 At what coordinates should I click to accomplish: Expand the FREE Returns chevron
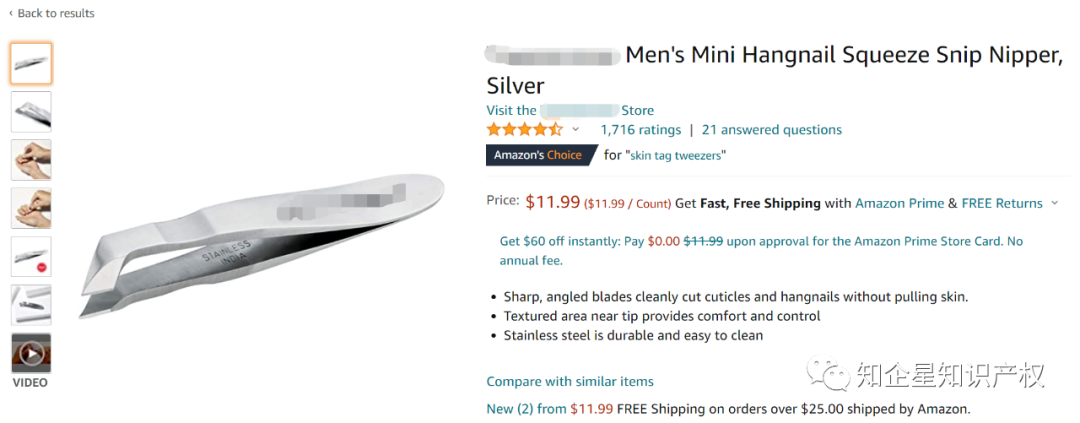(1054, 203)
